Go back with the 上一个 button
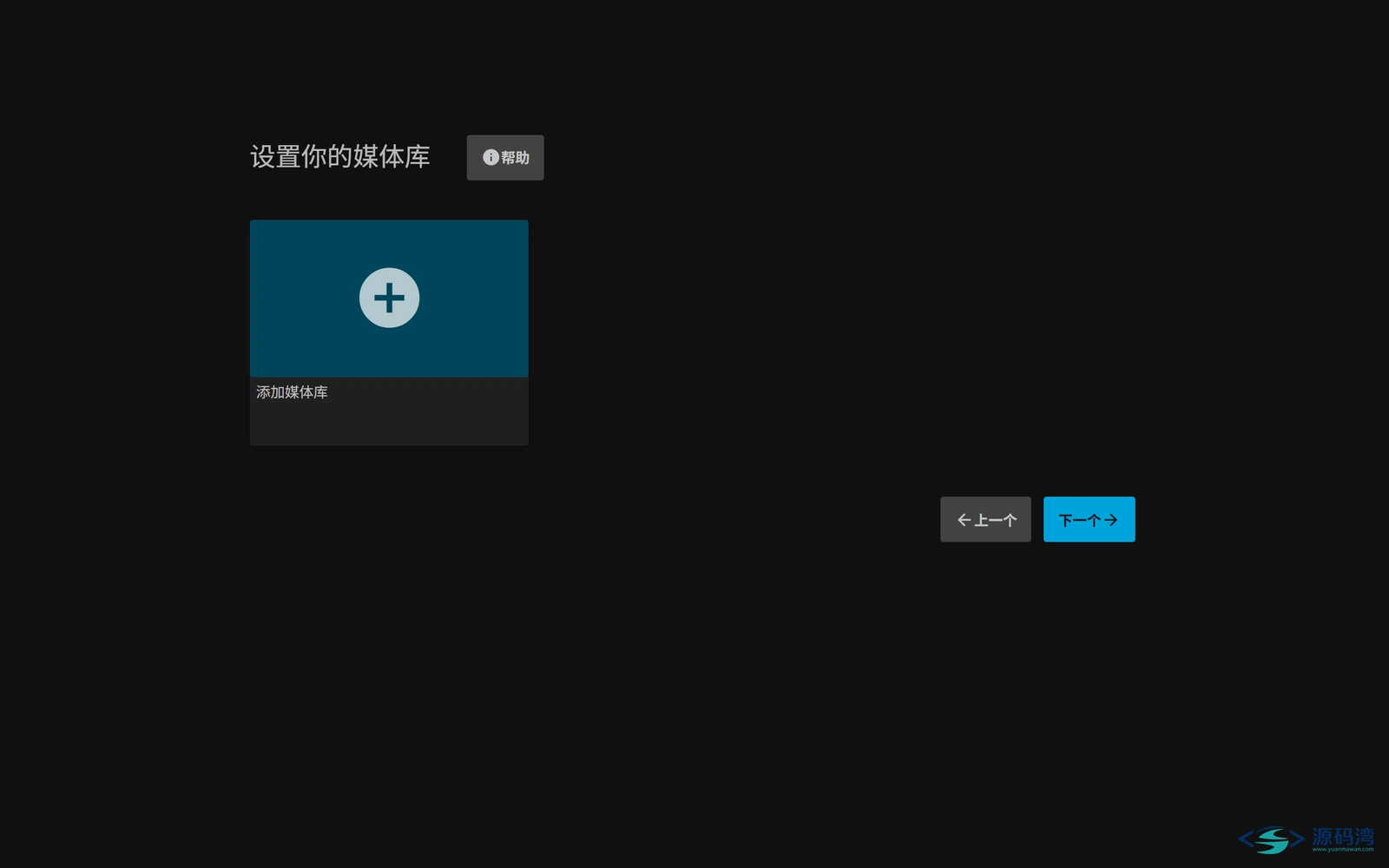 tap(985, 519)
